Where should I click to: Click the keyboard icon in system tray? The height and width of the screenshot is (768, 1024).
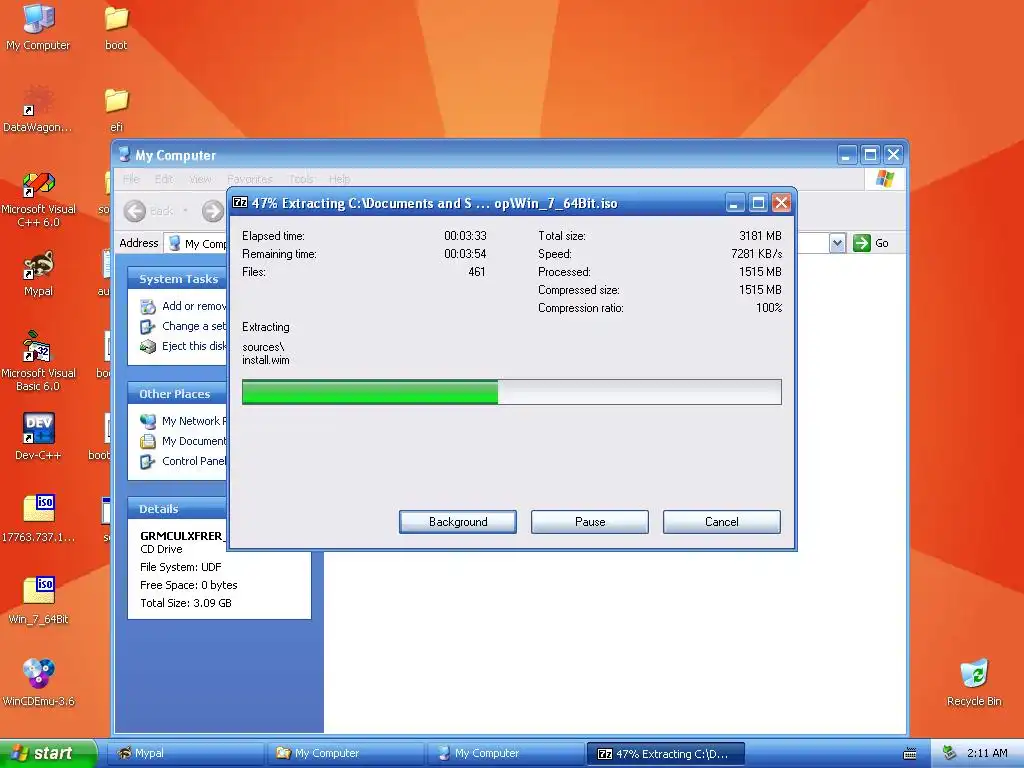click(910, 754)
